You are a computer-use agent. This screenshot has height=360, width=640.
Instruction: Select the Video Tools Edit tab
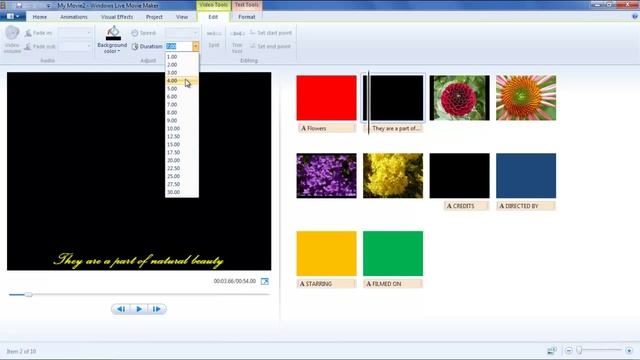213,17
